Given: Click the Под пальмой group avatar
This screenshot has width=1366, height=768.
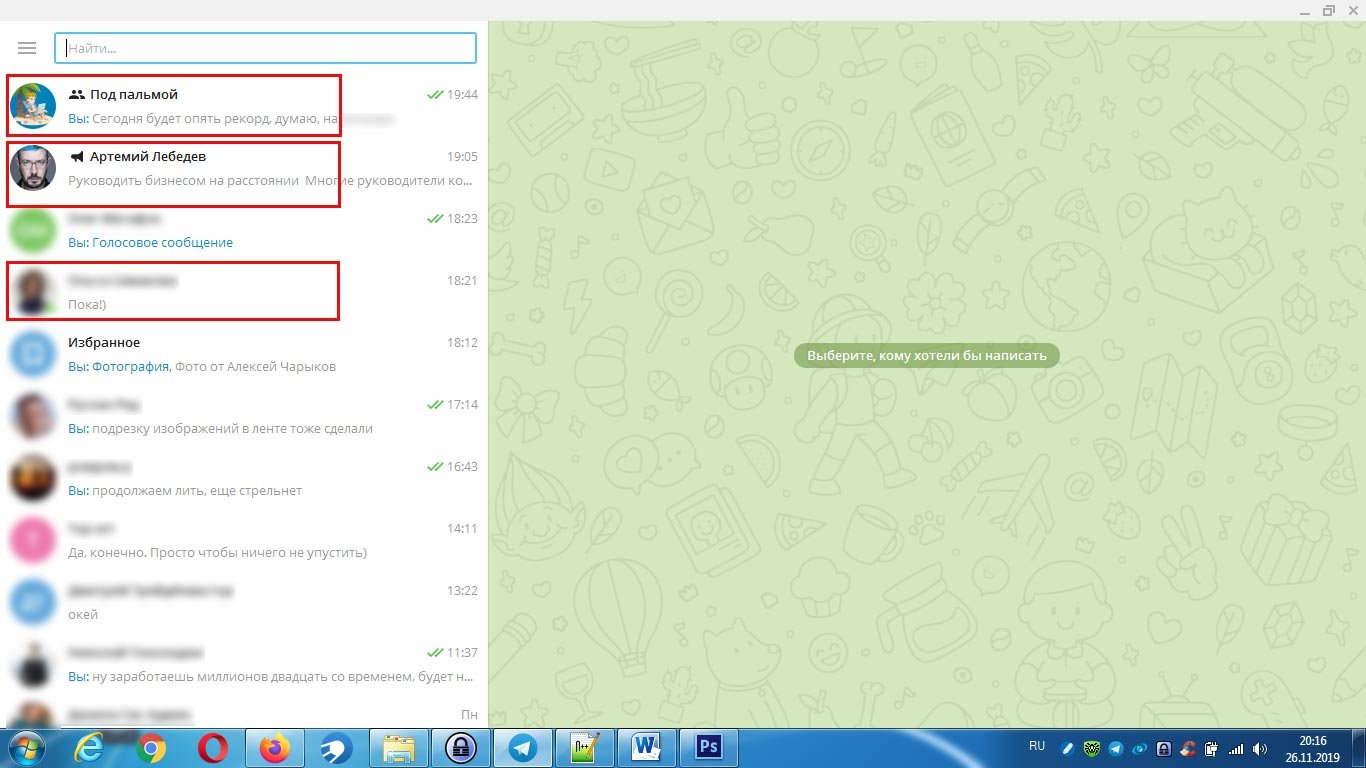Looking at the screenshot, I should [x=33, y=106].
